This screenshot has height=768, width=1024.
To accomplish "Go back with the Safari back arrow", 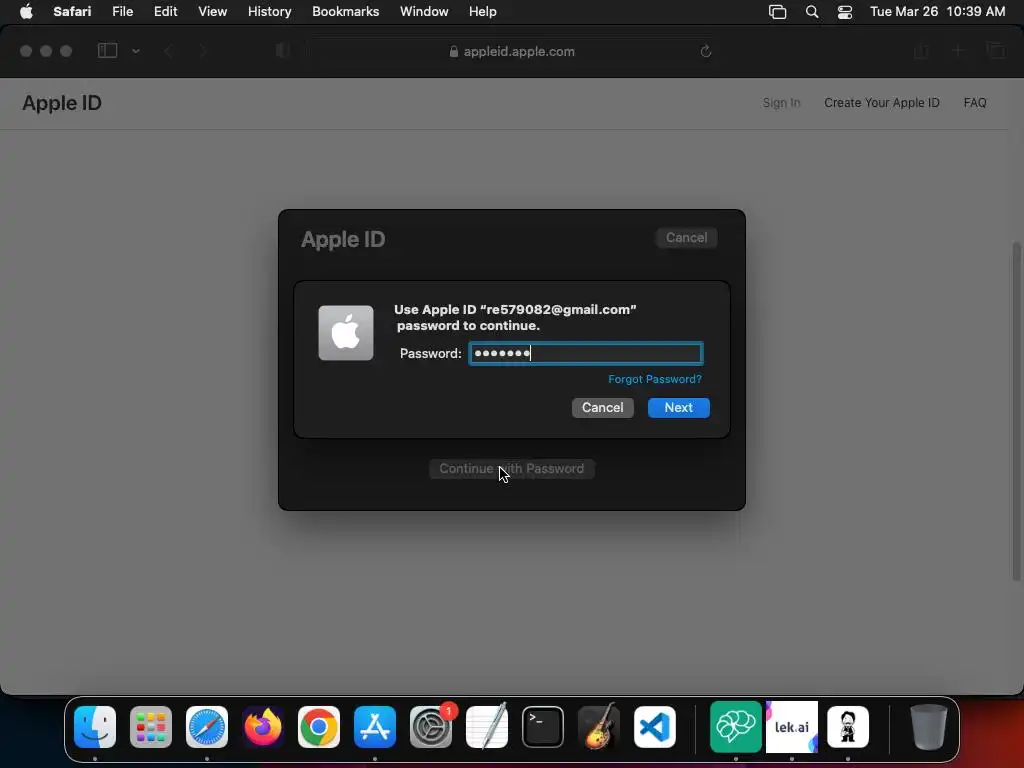I will tap(168, 51).
